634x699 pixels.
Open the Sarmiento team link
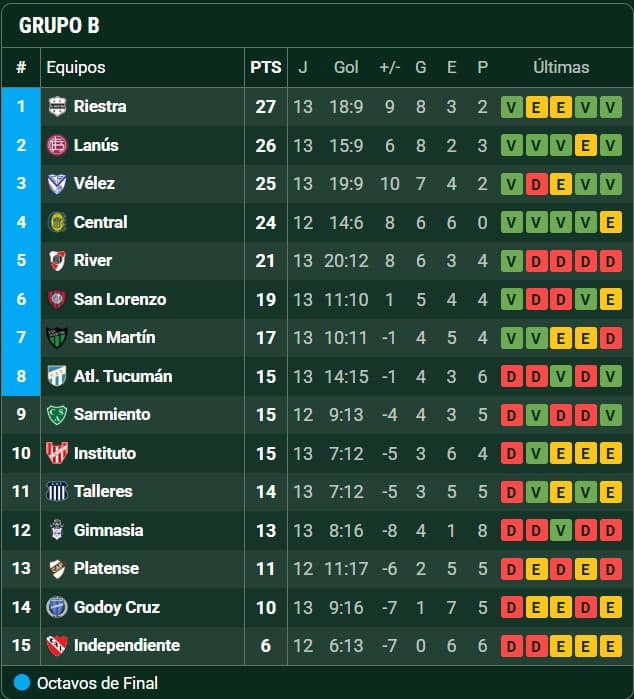pos(112,414)
